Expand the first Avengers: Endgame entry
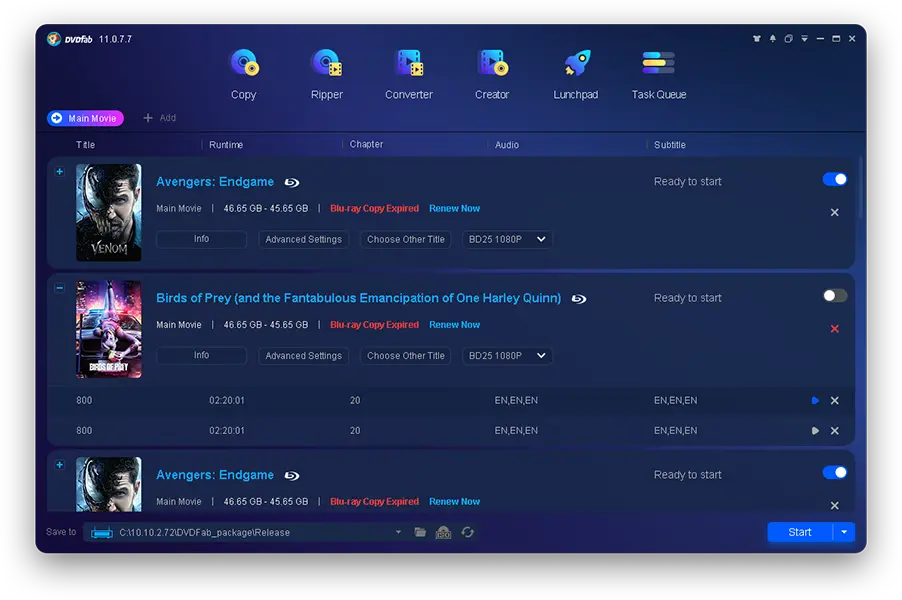 pos(59,171)
